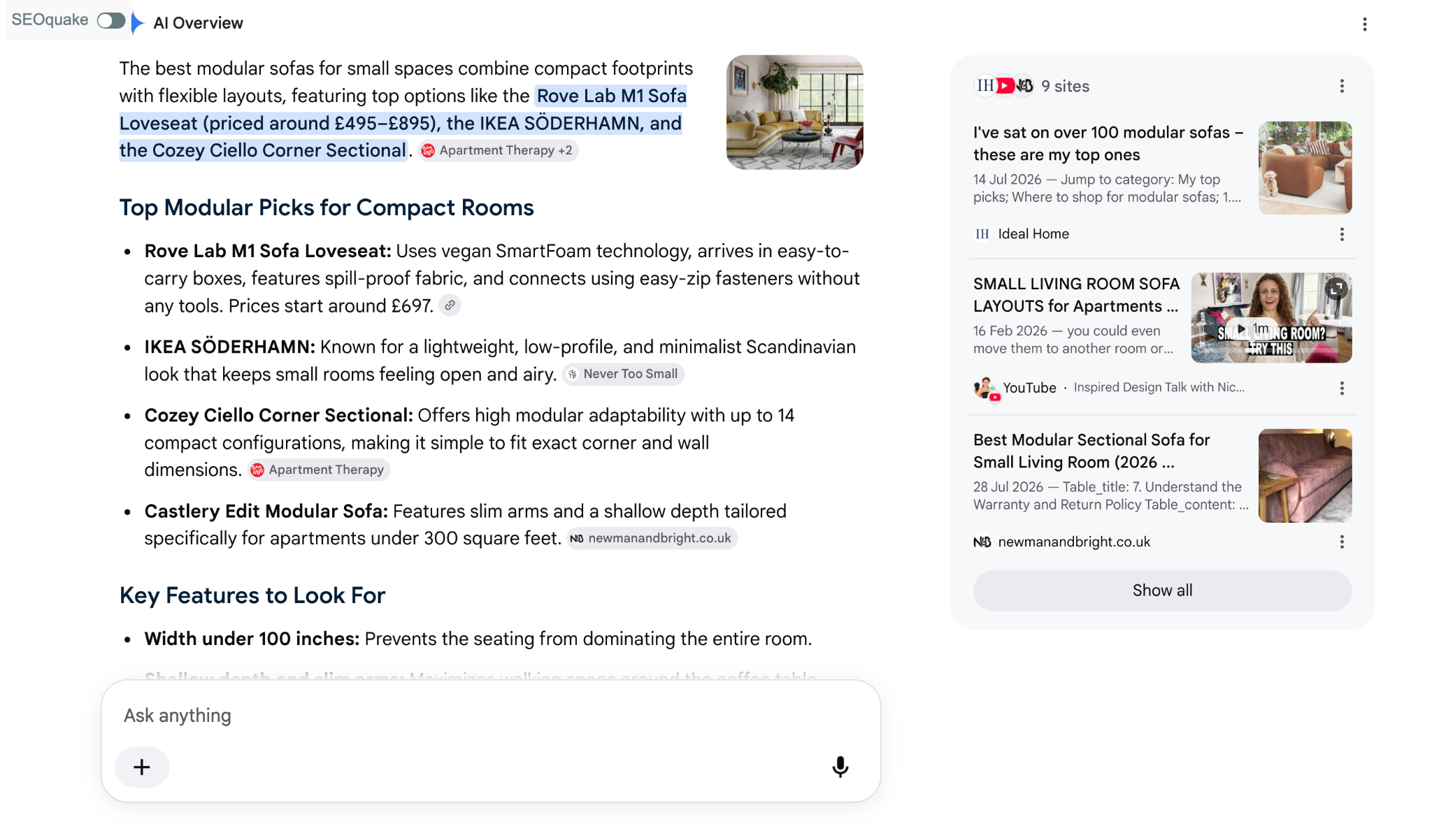Click the Show all button
The width and height of the screenshot is (1432, 840).
(1162, 591)
